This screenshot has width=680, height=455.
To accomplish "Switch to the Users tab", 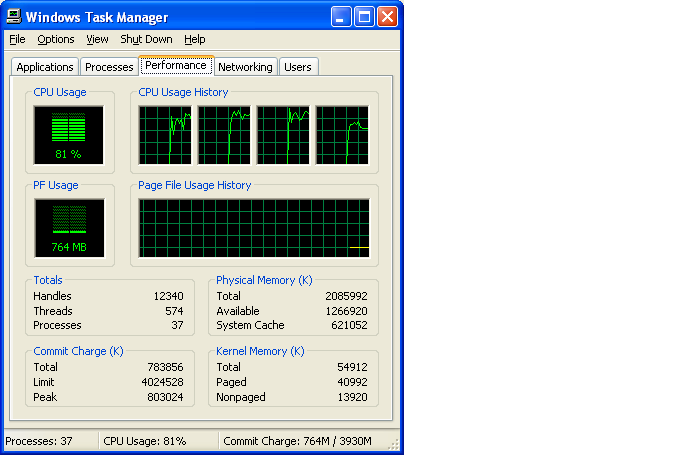I will [298, 67].
